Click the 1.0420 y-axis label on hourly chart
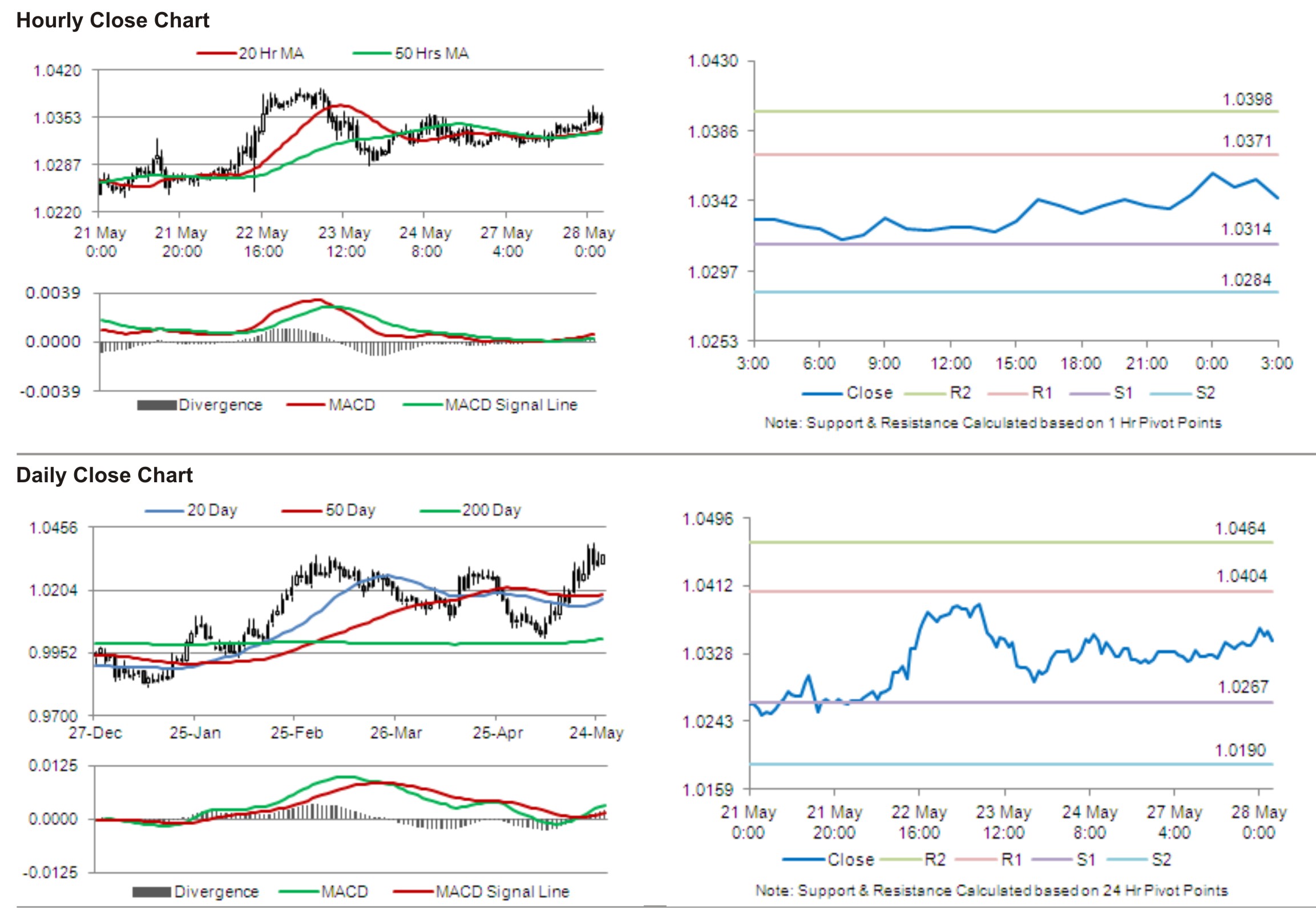 tap(58, 71)
